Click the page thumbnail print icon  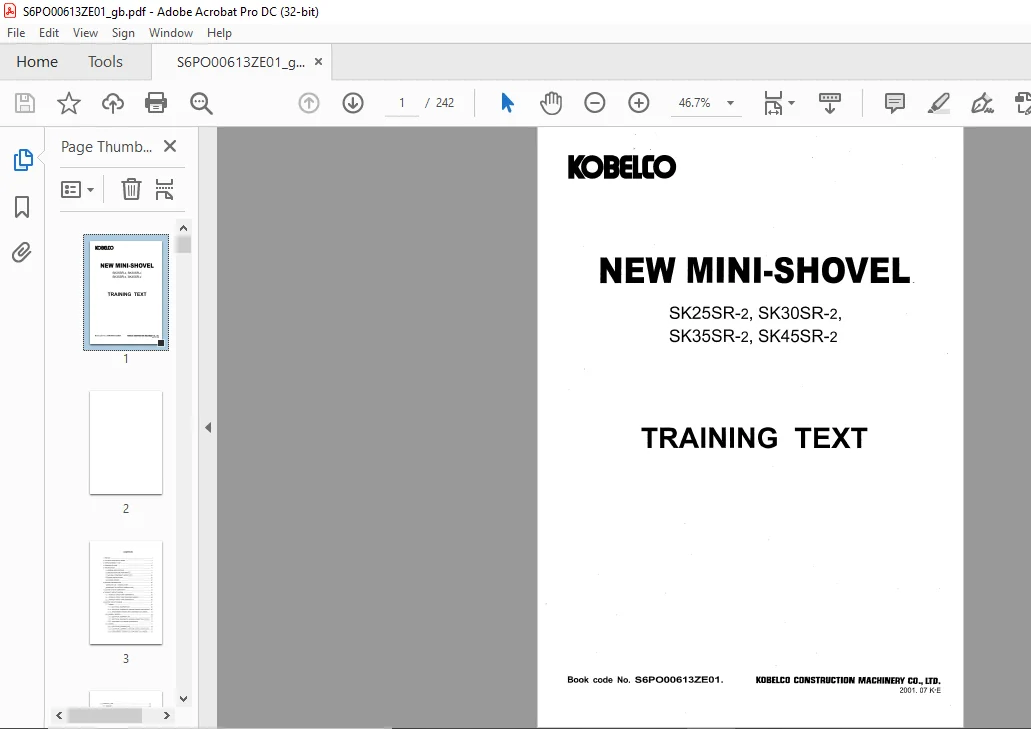[164, 189]
